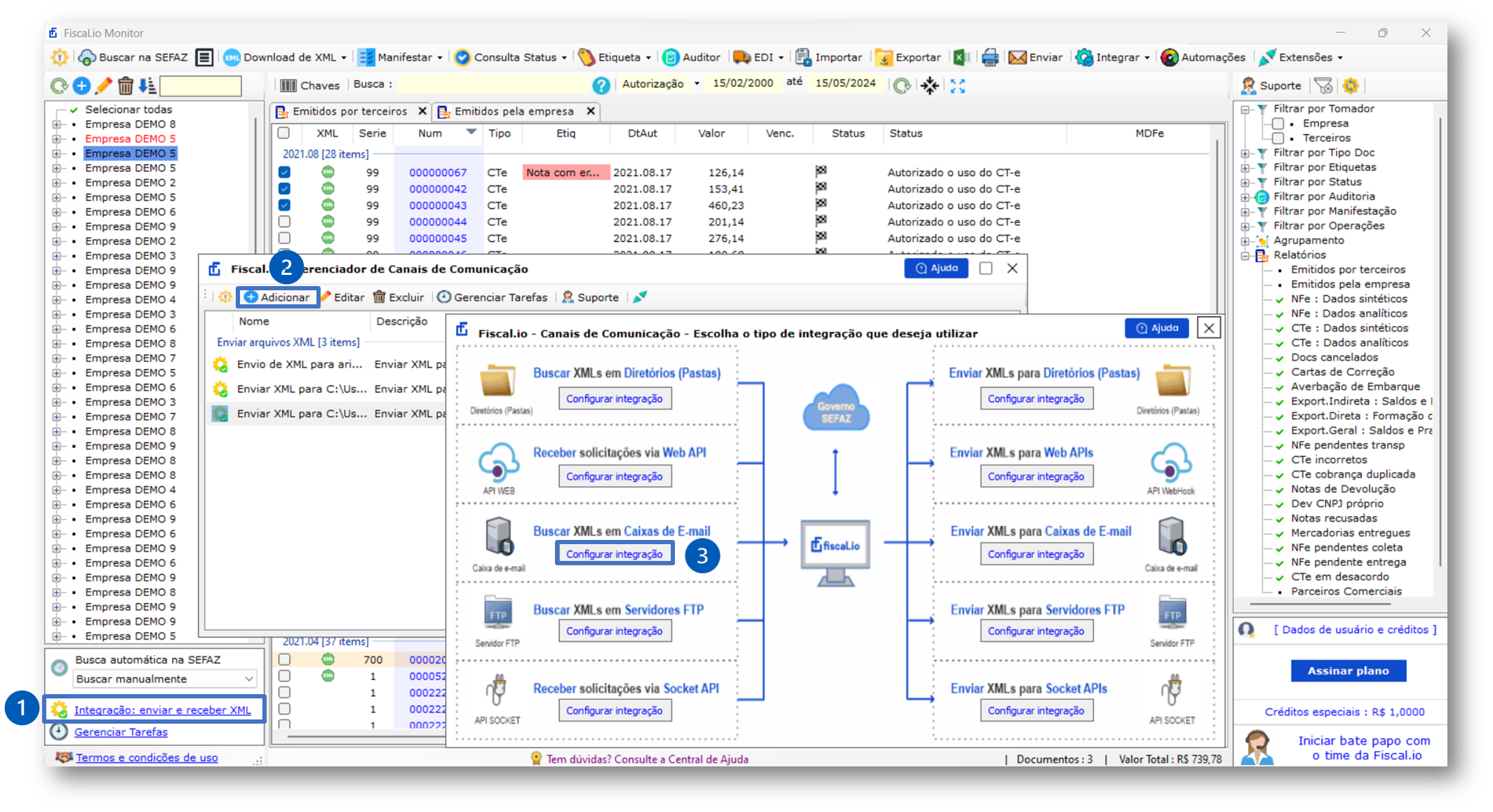Screen dimensions: 1493x812
Task: Click the printer icon
Action: click(990, 57)
